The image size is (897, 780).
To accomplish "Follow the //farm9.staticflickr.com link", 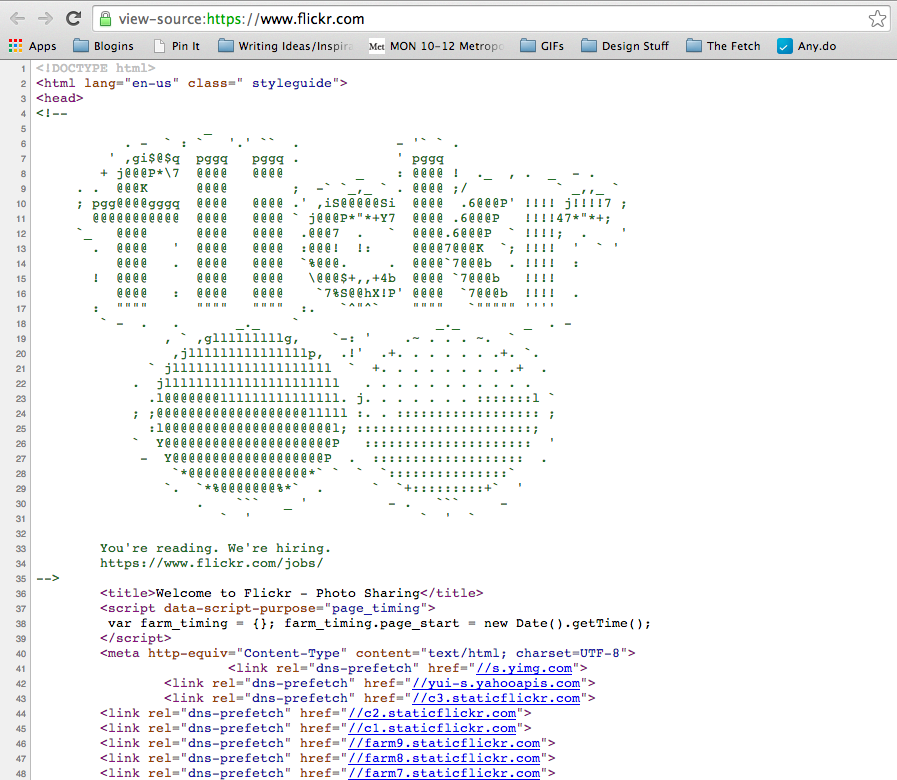I will (x=444, y=743).
